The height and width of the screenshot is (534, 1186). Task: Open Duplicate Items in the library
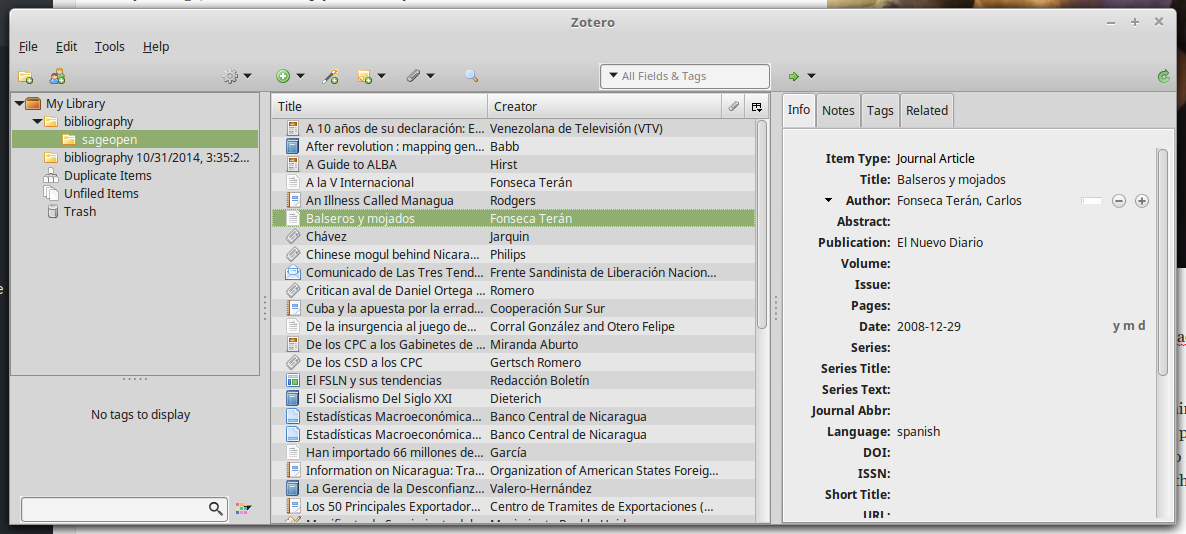[135, 175]
